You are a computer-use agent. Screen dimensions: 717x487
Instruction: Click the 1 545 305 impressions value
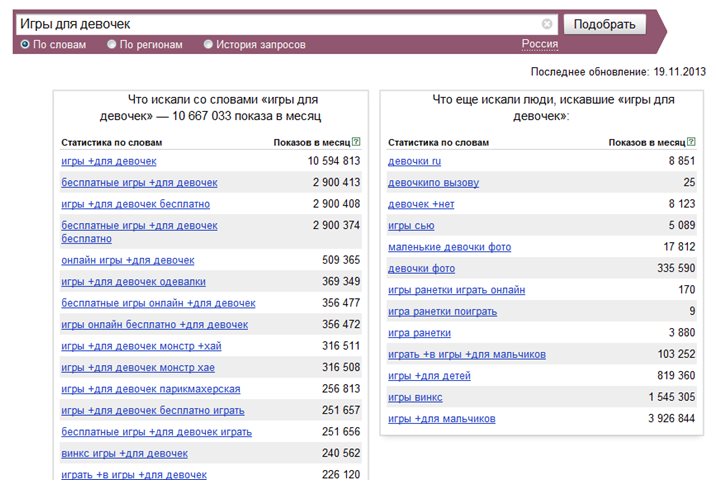click(671, 397)
